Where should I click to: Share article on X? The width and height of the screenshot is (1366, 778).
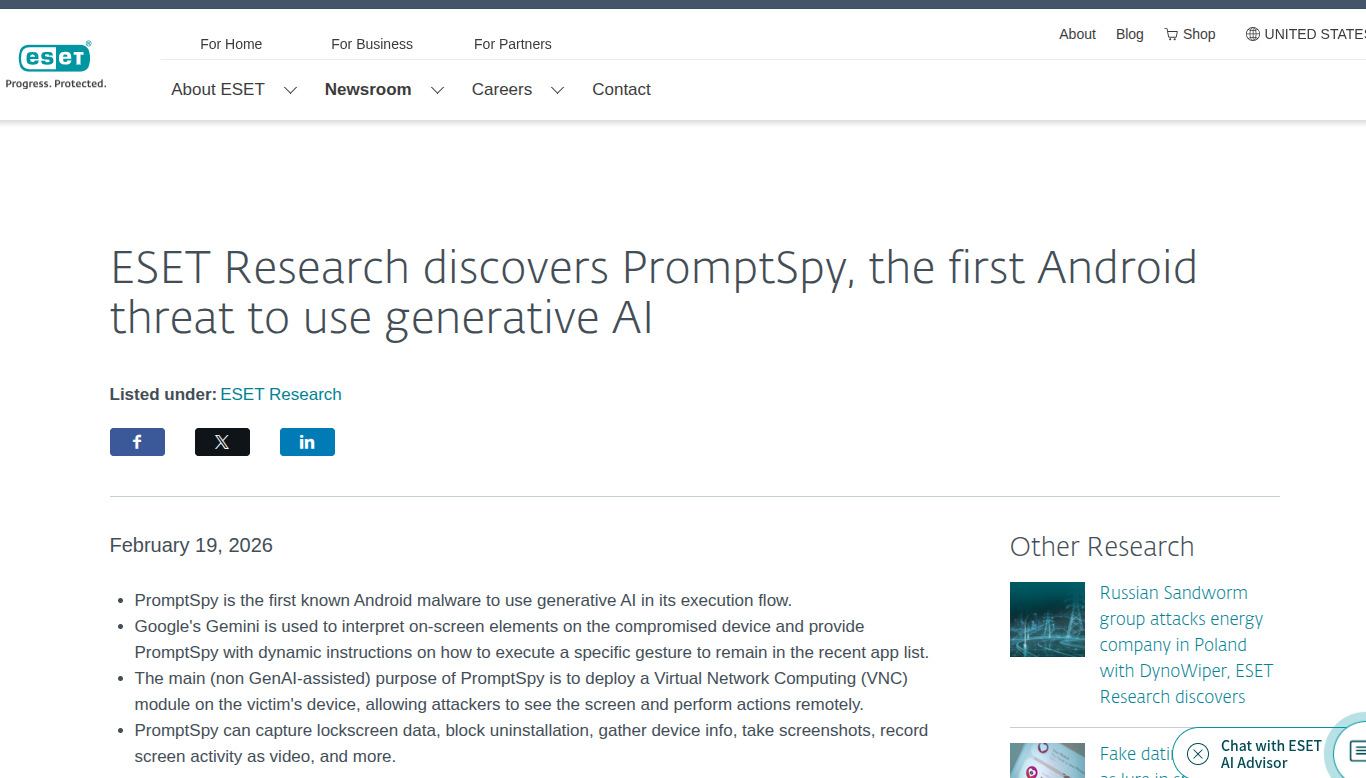pos(222,442)
